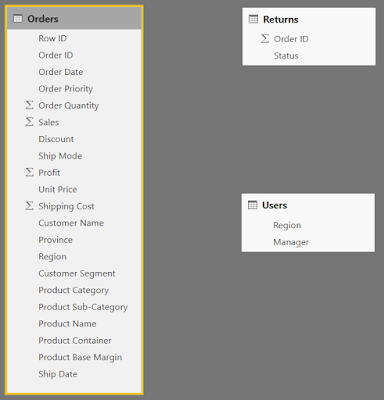
Task: Select the Users table title
Action: 274,205
